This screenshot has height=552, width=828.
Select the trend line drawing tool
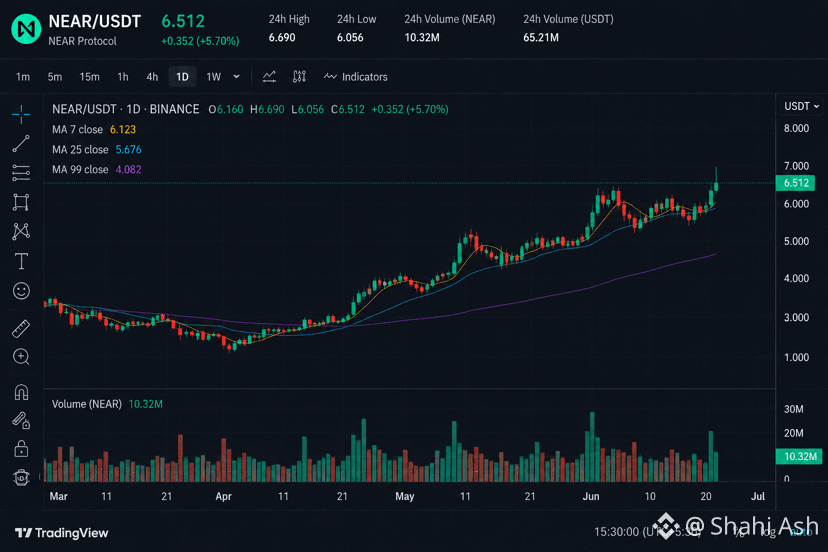[21, 144]
